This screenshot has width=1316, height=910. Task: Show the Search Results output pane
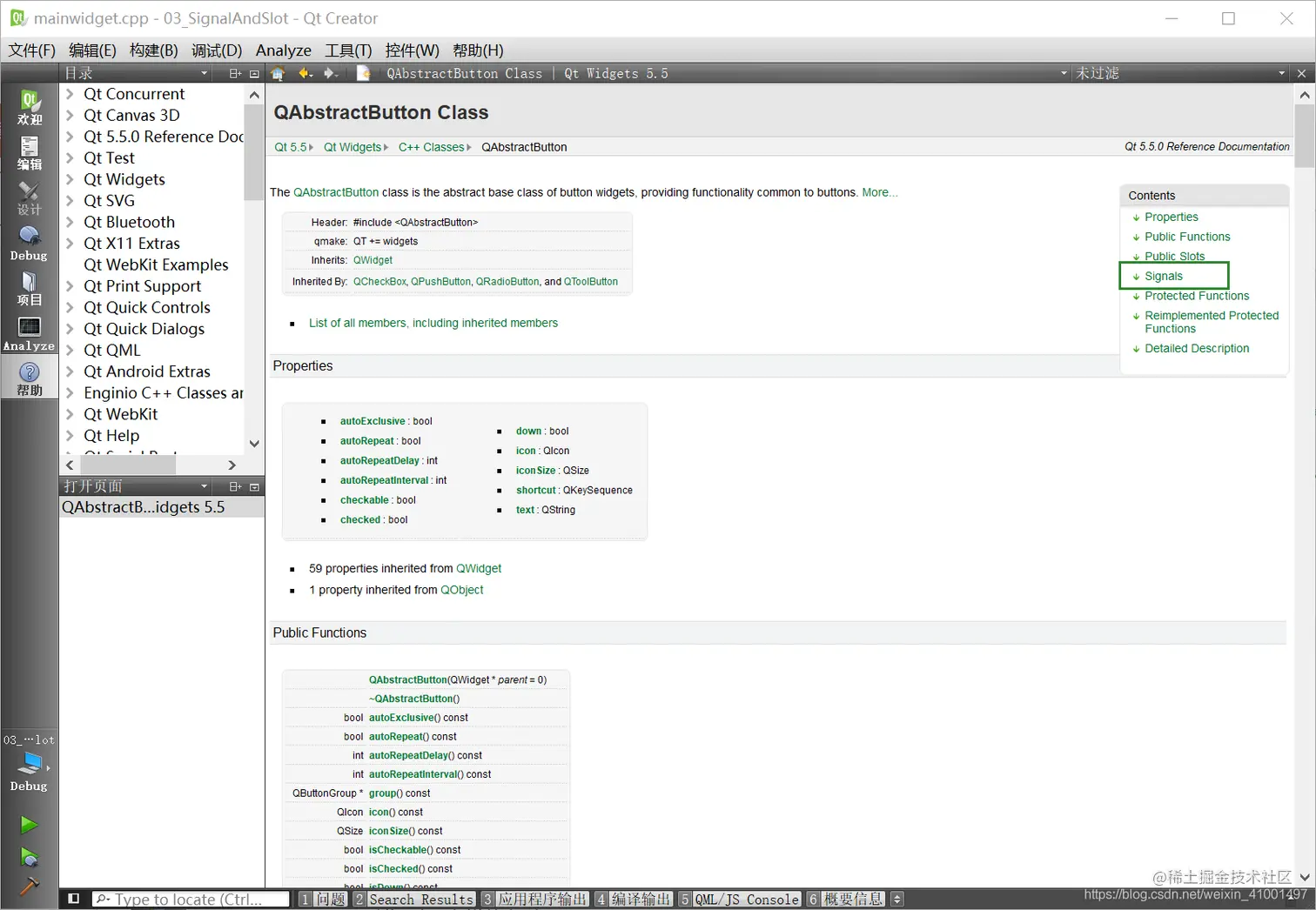(414, 900)
